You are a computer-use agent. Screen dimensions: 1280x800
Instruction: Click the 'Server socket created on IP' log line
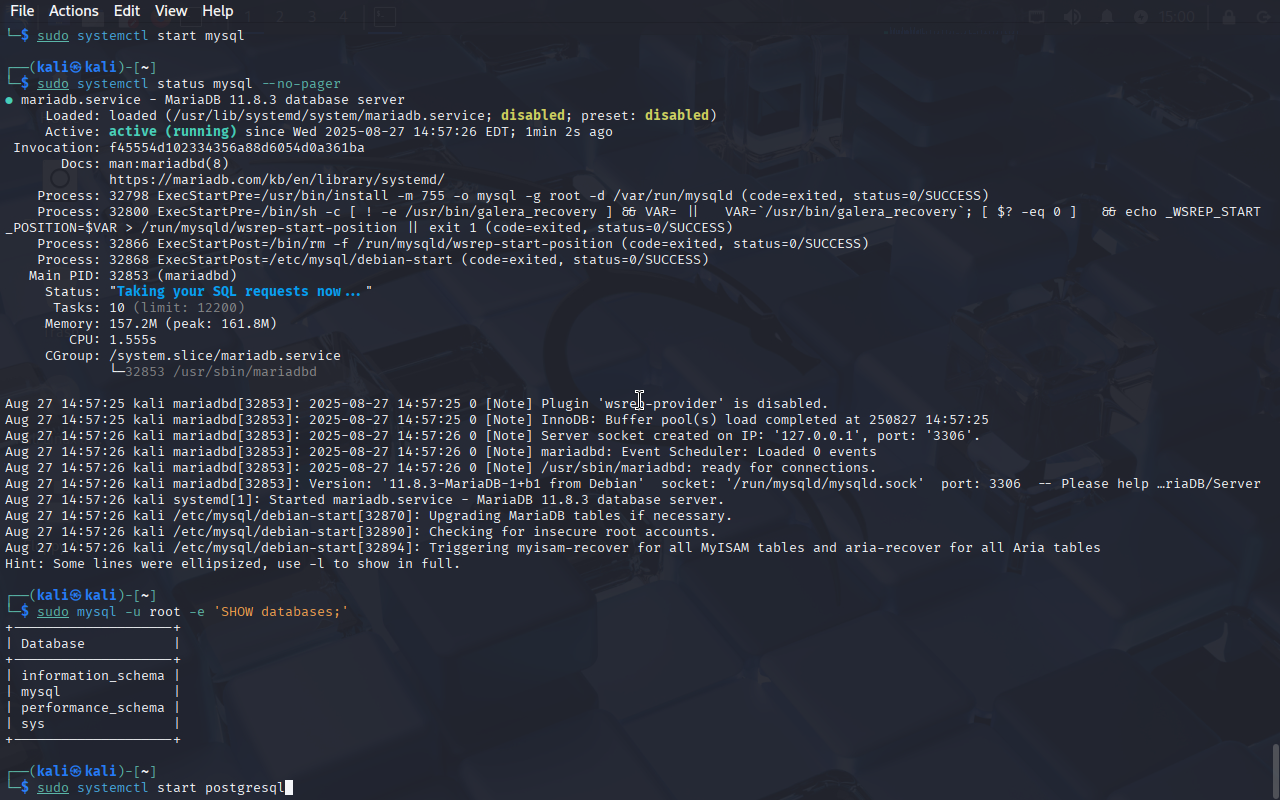click(x=493, y=436)
